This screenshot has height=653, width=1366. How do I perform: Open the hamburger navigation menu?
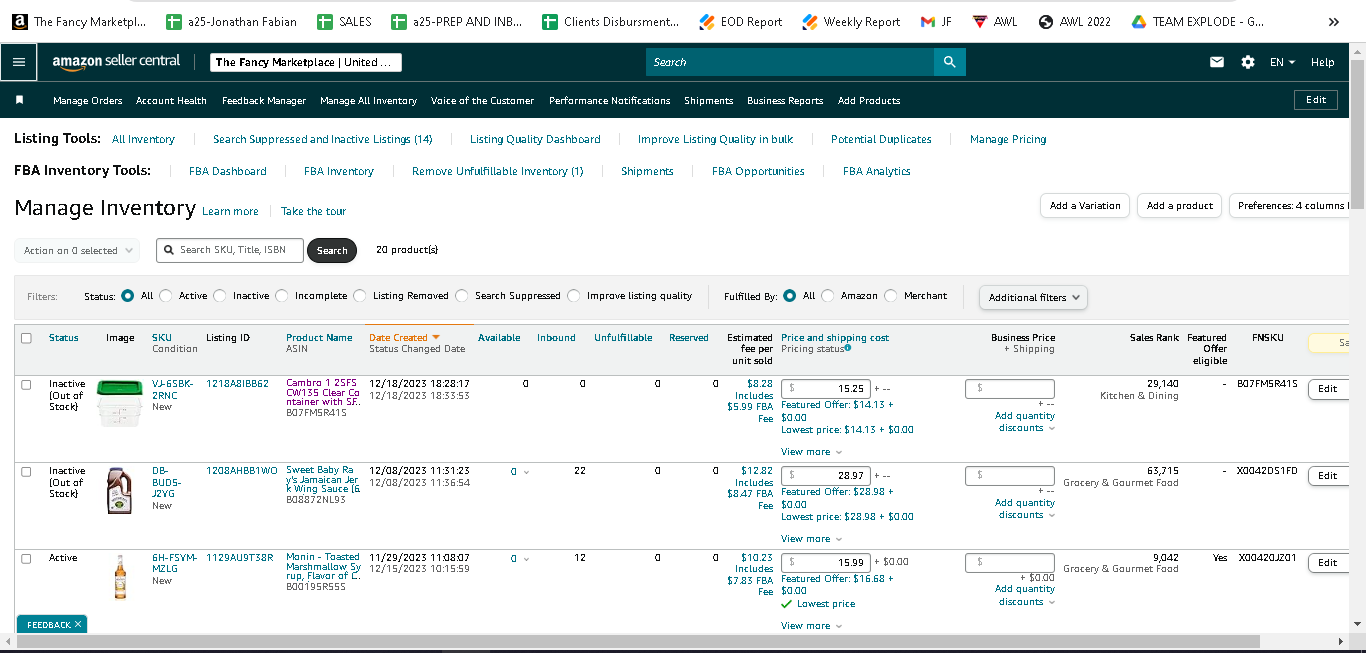[x=19, y=62]
